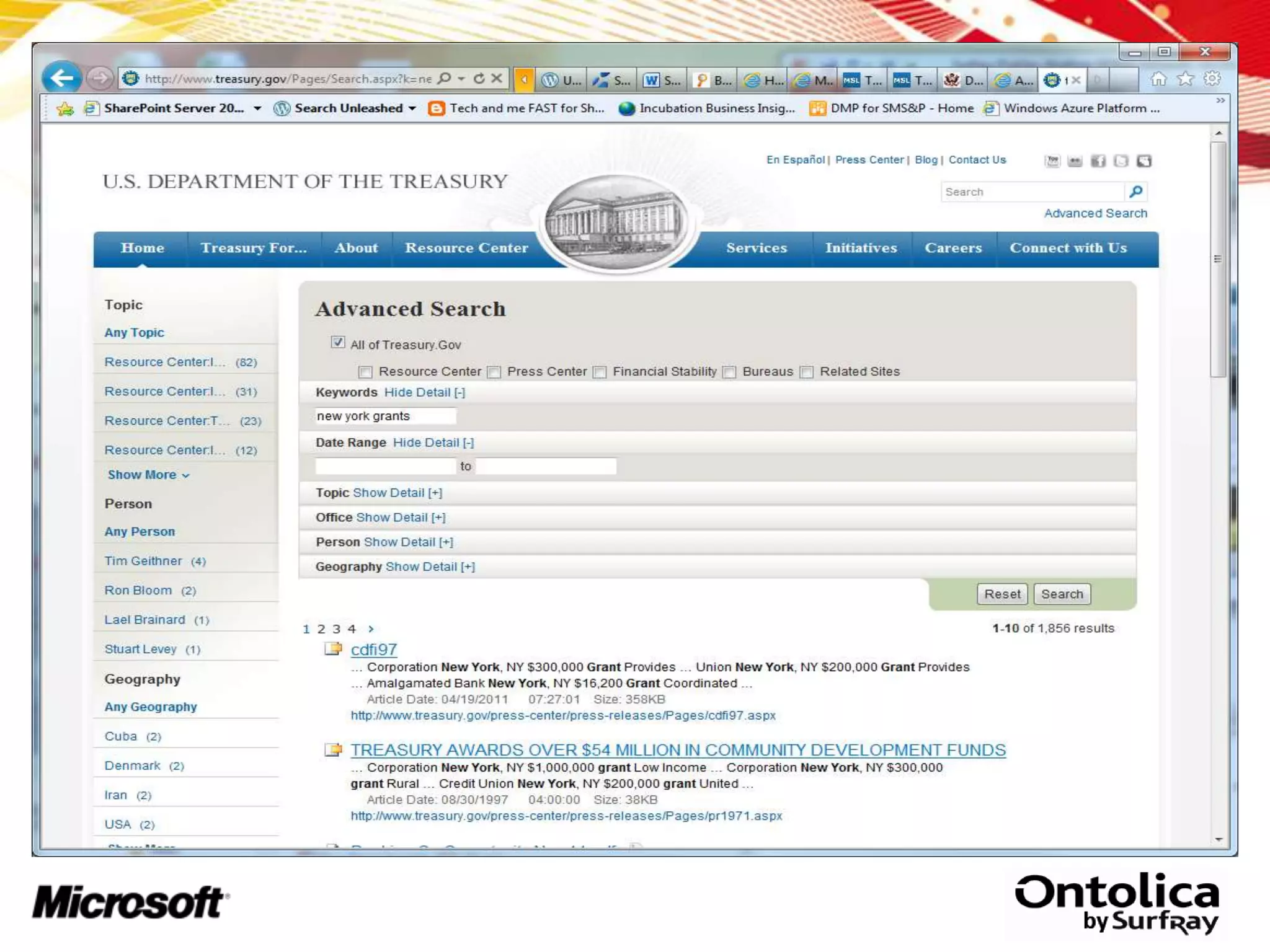
Task: Open the browser settings gear icon
Action: pos(1212,79)
